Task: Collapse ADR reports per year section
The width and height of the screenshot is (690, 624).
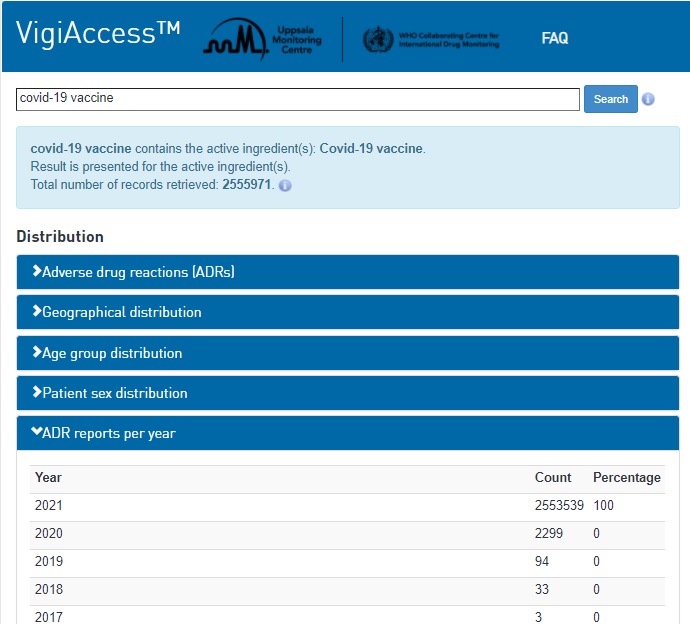Action: coord(348,433)
